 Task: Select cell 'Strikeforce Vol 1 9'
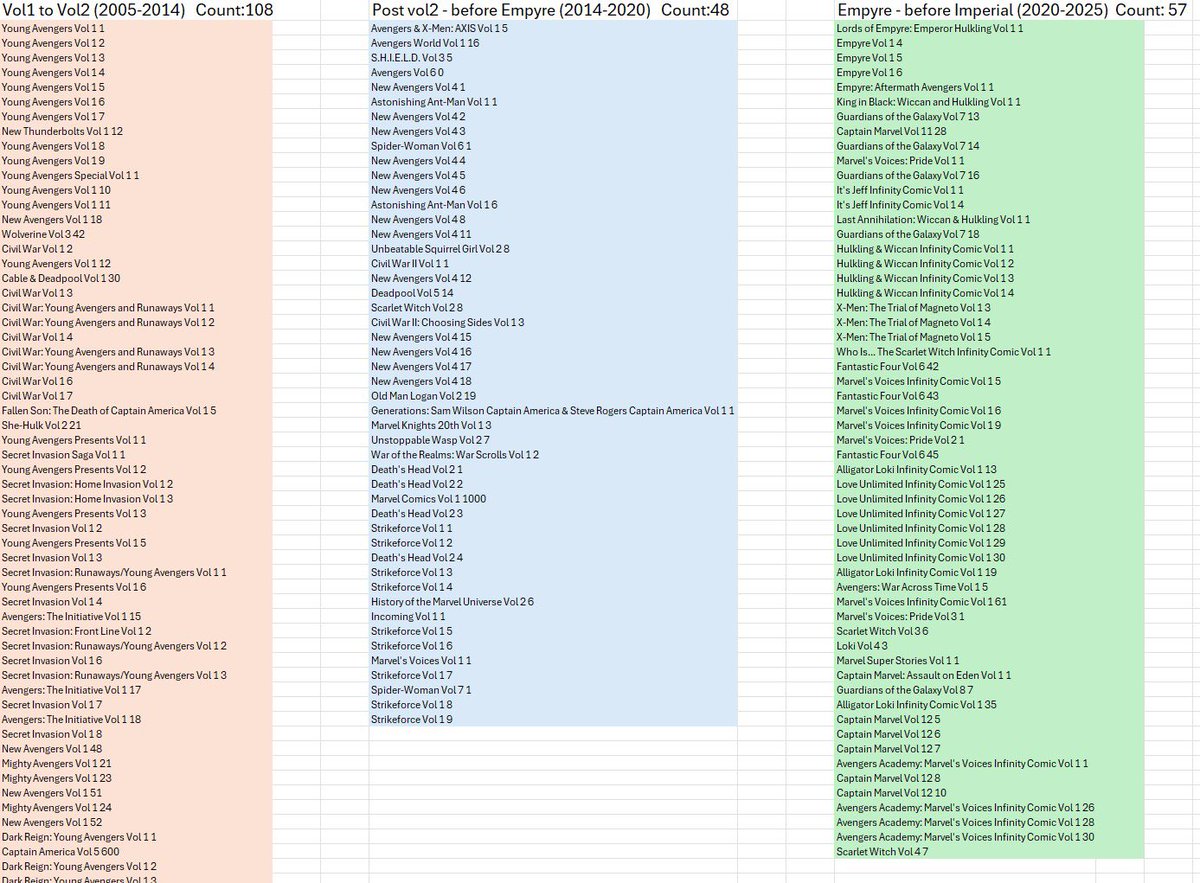pyautogui.click(x=553, y=719)
